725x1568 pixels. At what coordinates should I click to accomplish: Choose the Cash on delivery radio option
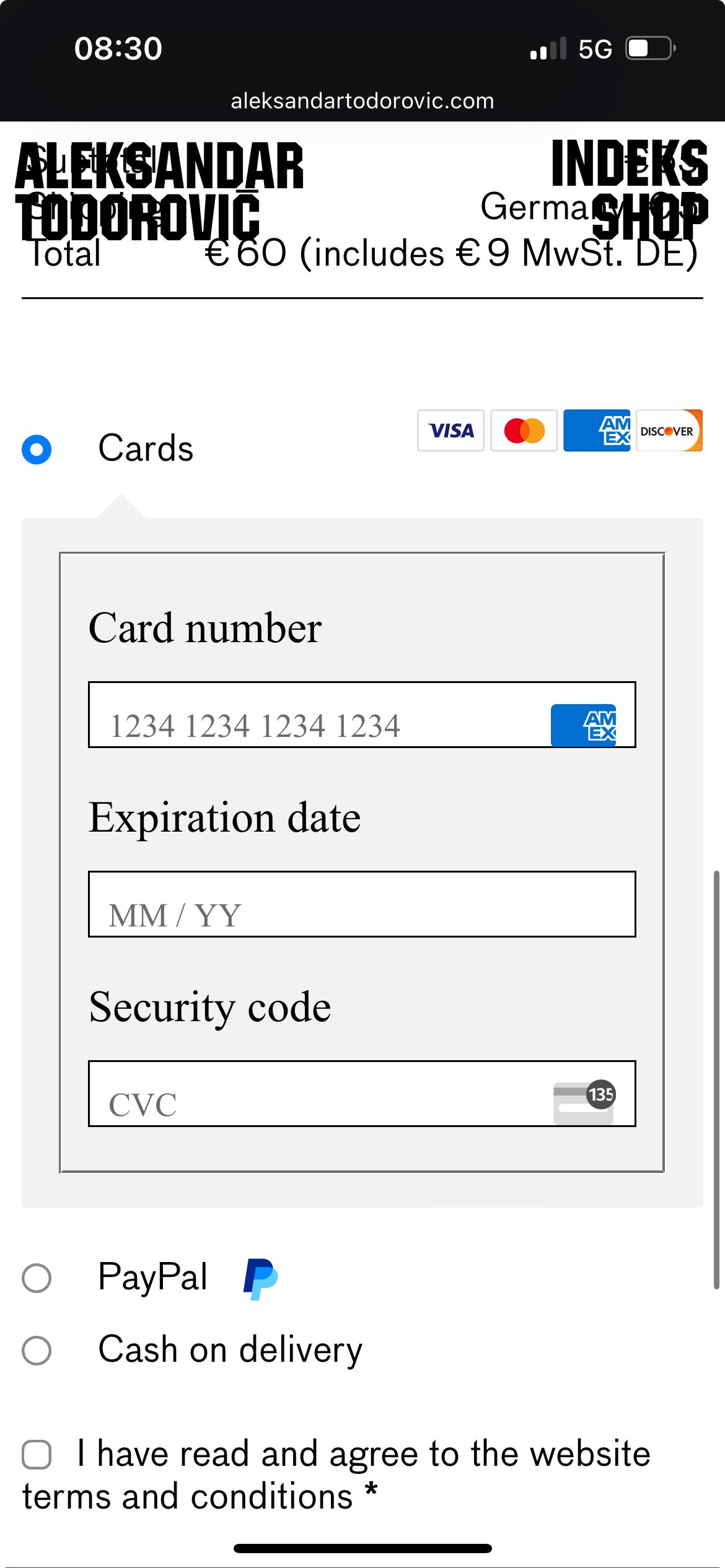coord(37,1351)
